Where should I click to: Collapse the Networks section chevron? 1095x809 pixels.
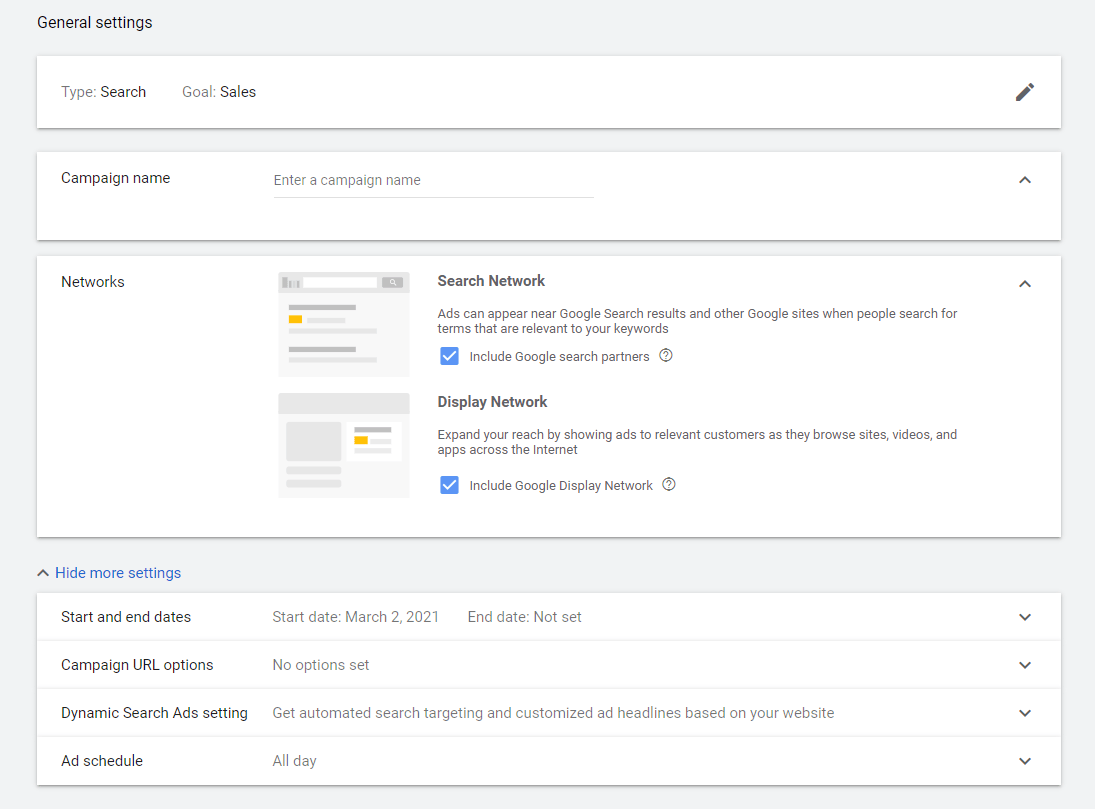click(1024, 284)
